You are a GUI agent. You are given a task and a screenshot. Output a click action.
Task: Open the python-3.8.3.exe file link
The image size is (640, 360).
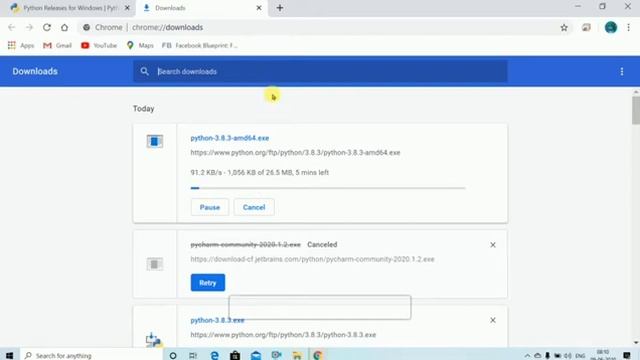pos(217,320)
